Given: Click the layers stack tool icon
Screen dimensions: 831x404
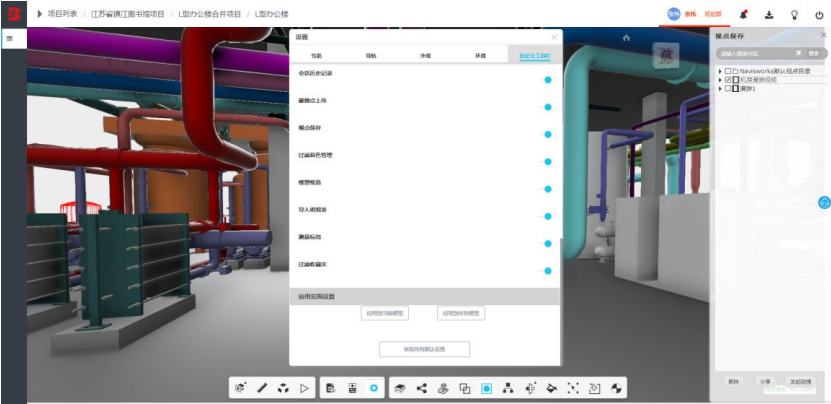Looking at the screenshot, I should pyautogui.click(x=400, y=389).
